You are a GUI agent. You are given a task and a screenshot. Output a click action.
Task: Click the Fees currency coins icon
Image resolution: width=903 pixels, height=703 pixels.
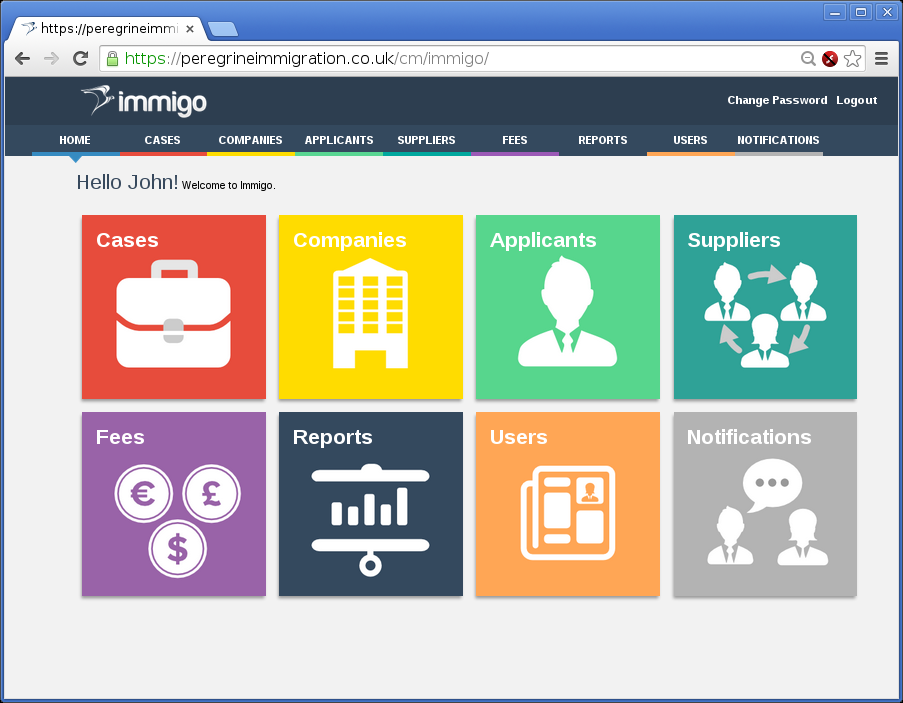click(x=177, y=520)
